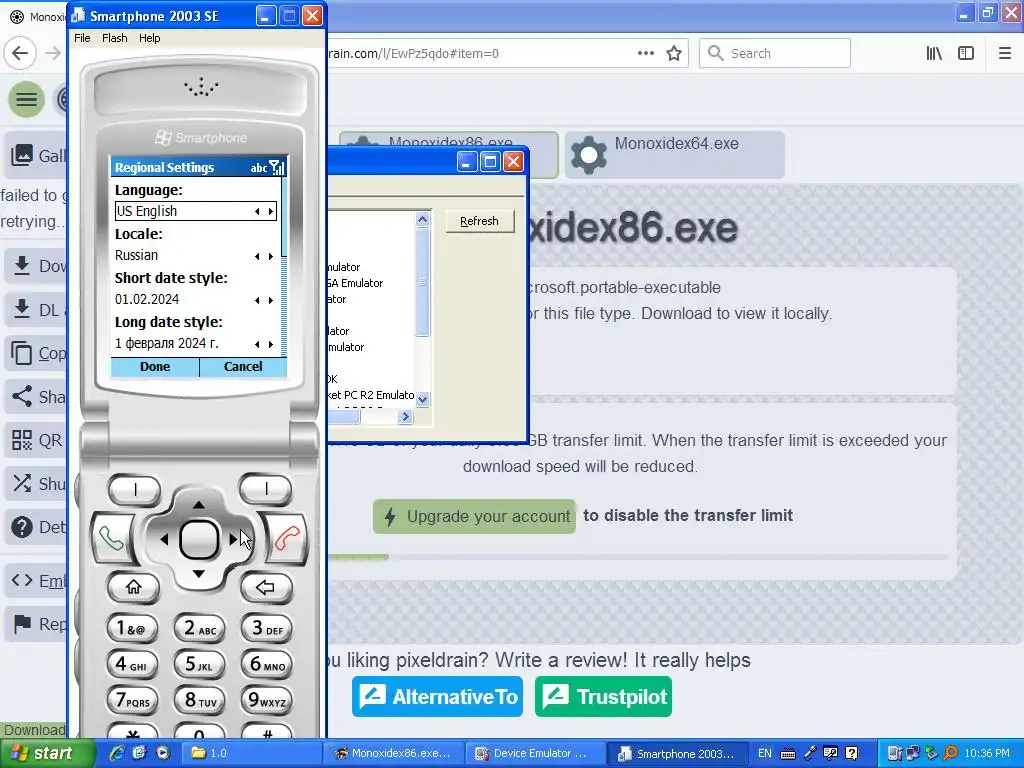The height and width of the screenshot is (768, 1024).
Task: Click the D-pad center action button
Action: tap(199, 539)
